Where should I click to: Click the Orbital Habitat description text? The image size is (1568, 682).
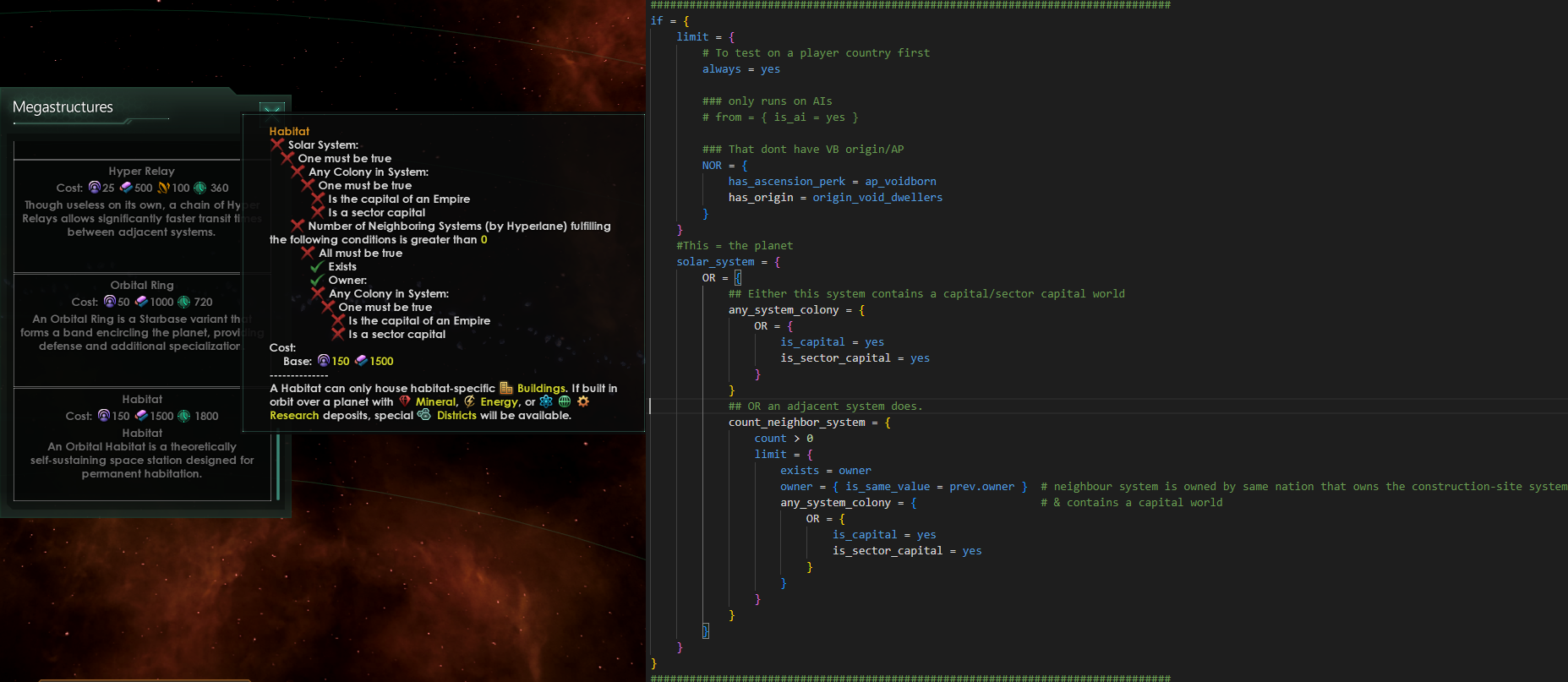click(x=142, y=460)
